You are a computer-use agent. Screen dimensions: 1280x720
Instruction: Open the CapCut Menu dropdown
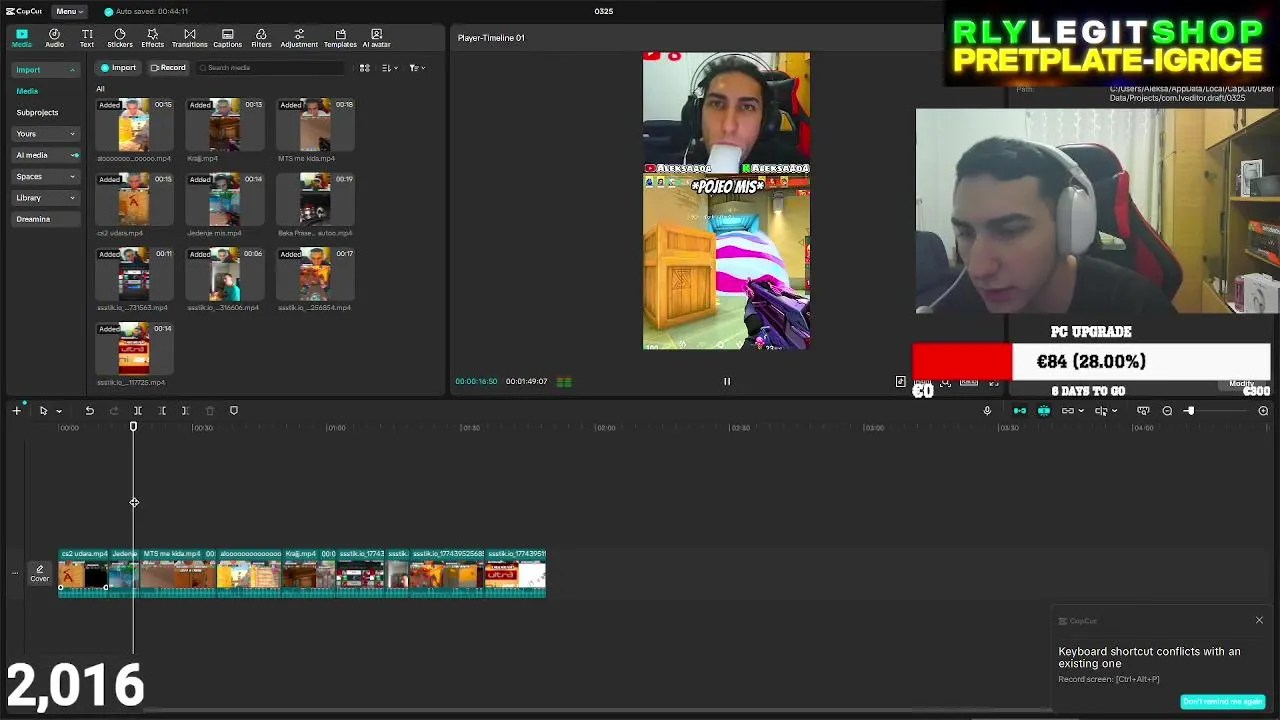69,11
